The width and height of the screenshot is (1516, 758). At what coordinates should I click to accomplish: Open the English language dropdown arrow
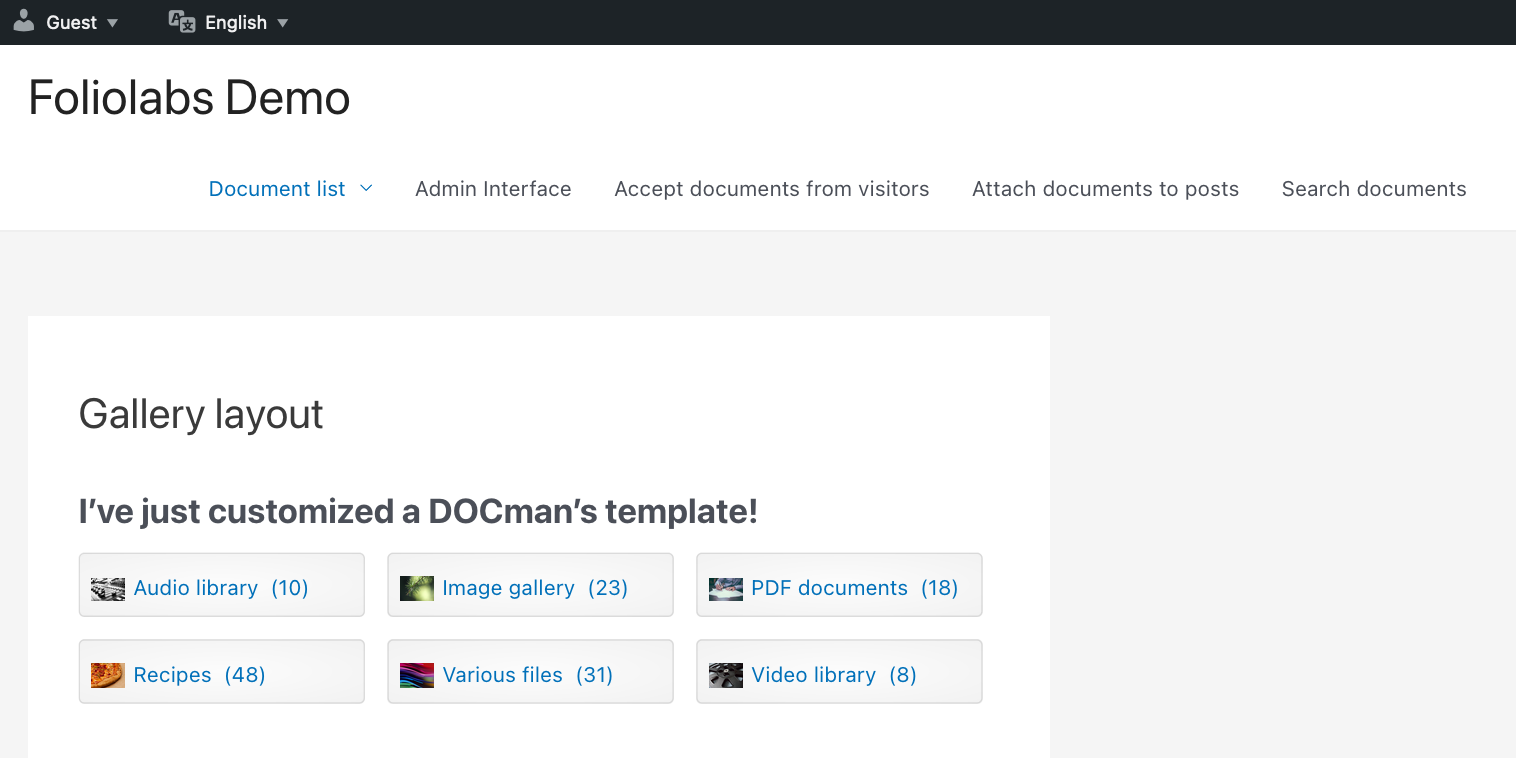click(x=282, y=23)
